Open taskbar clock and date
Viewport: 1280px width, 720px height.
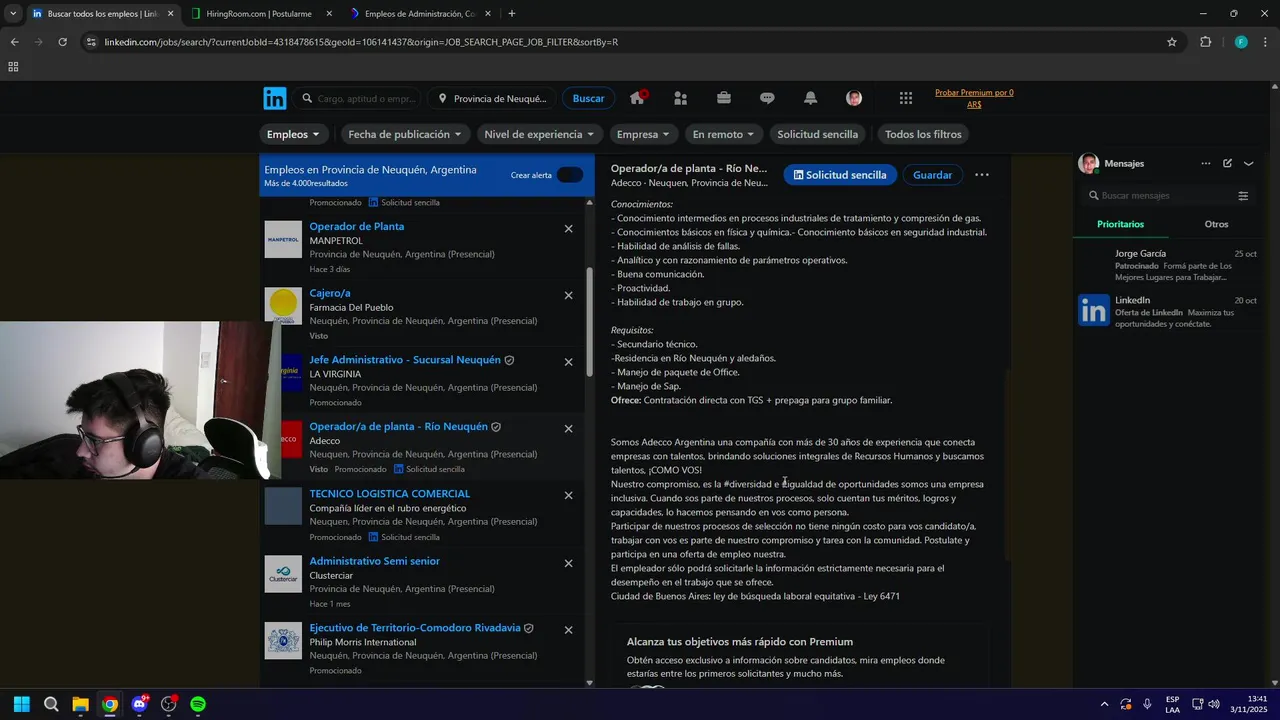(x=1249, y=704)
